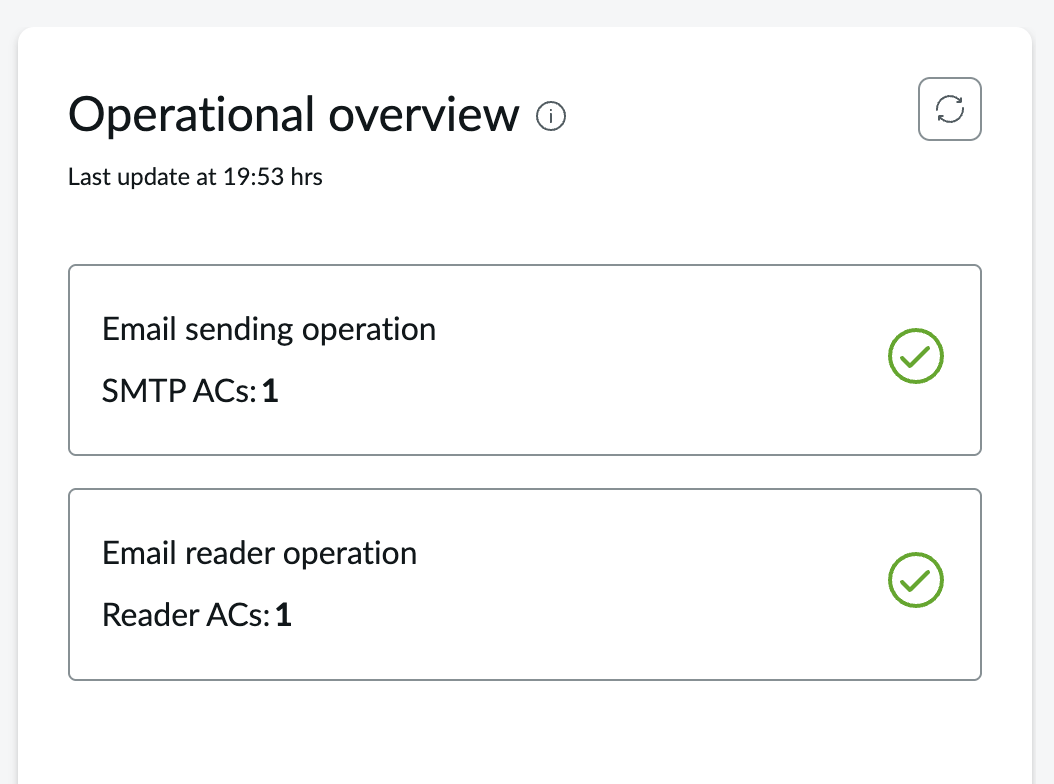Click green check icon for Email reader operation

pos(916,580)
